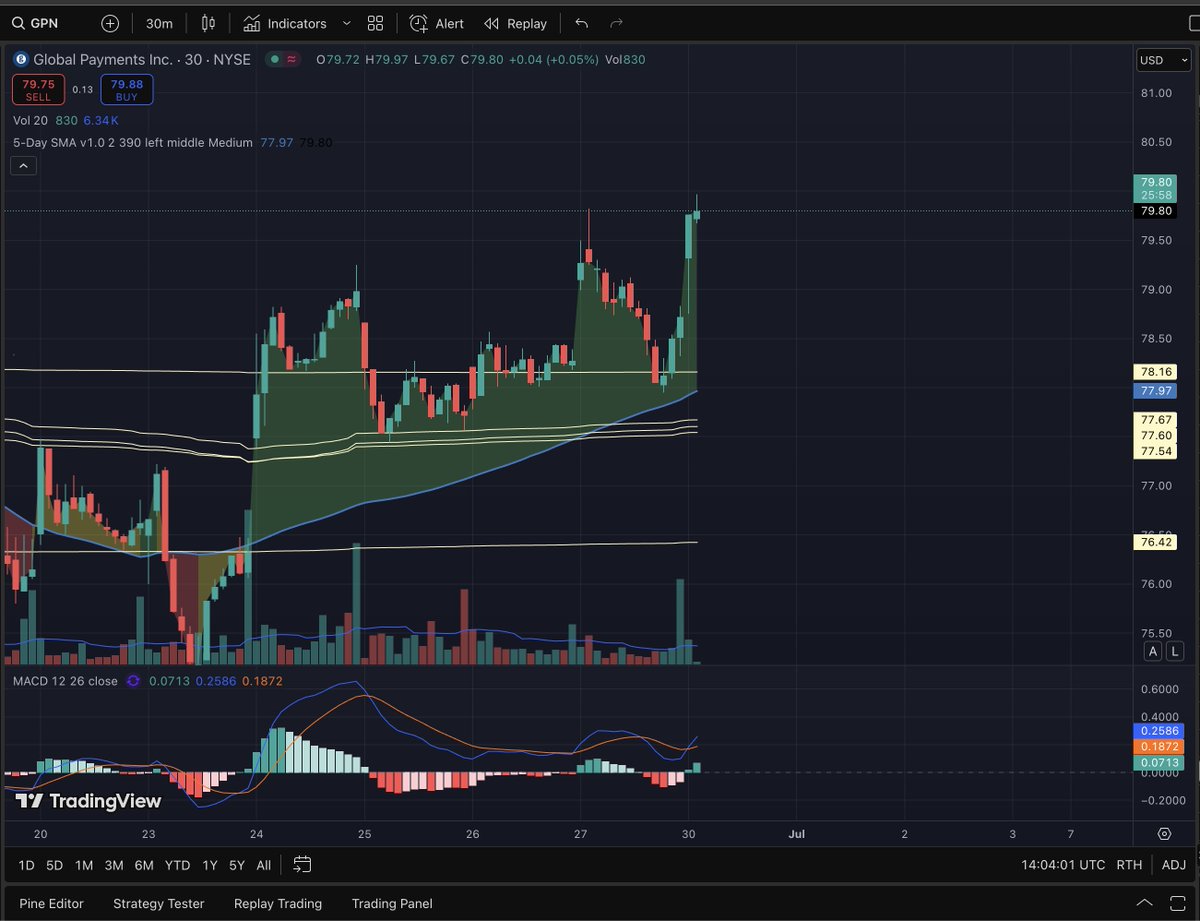Set time range to 1D

(27, 865)
